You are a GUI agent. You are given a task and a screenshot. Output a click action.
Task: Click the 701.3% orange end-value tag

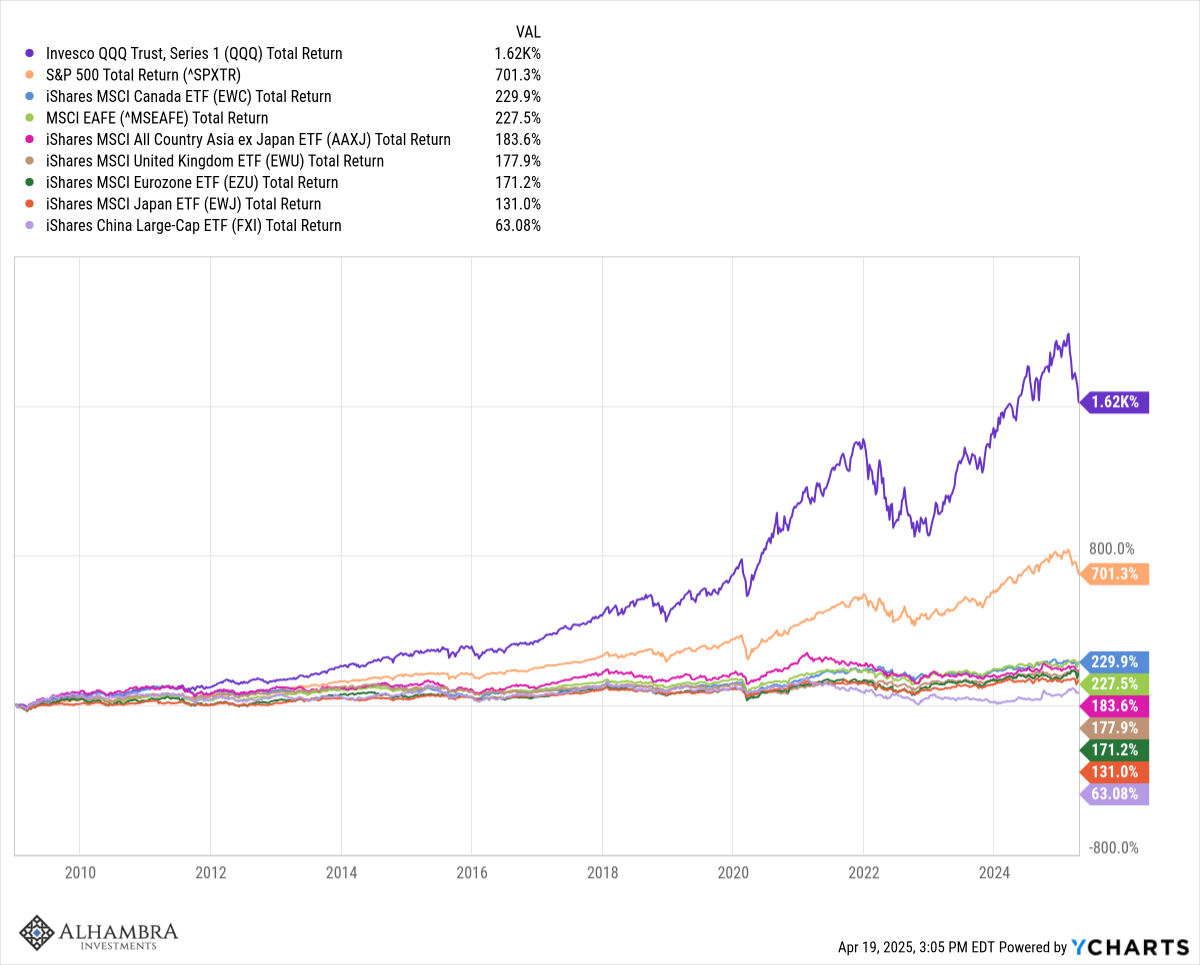coord(1116,574)
